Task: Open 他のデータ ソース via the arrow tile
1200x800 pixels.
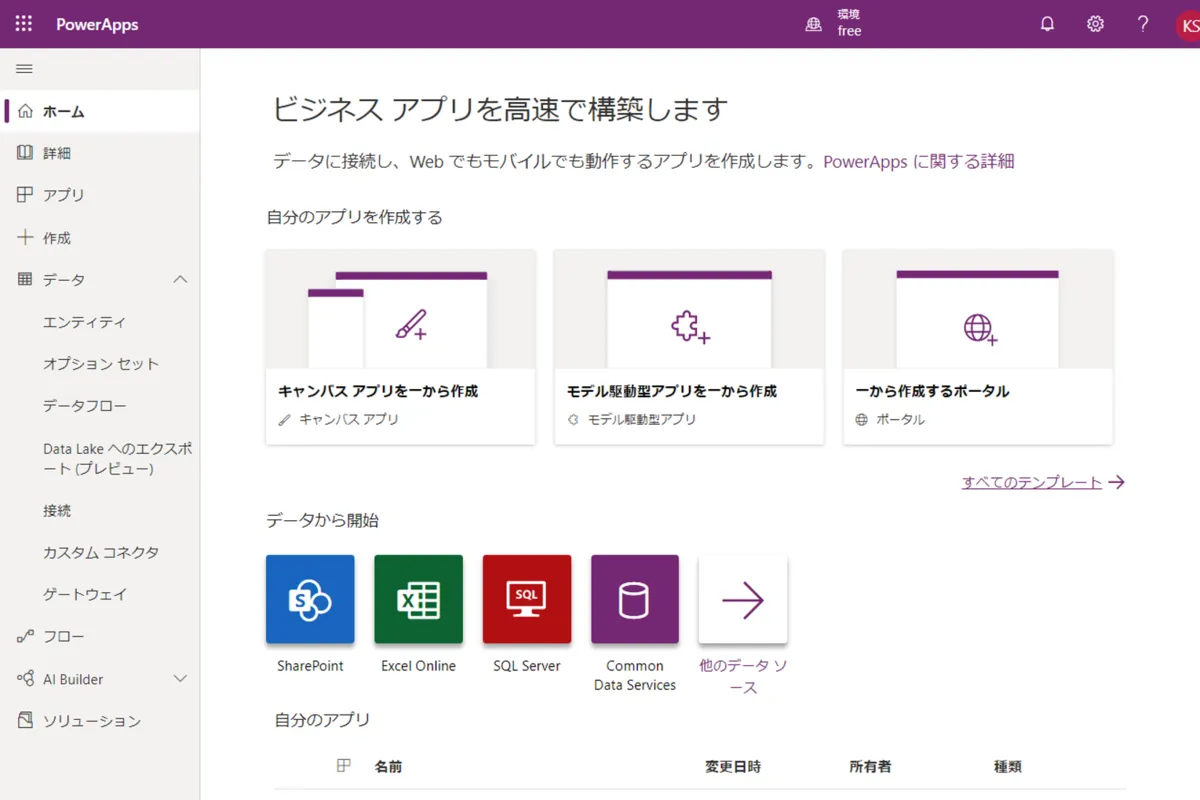Action: pos(742,599)
